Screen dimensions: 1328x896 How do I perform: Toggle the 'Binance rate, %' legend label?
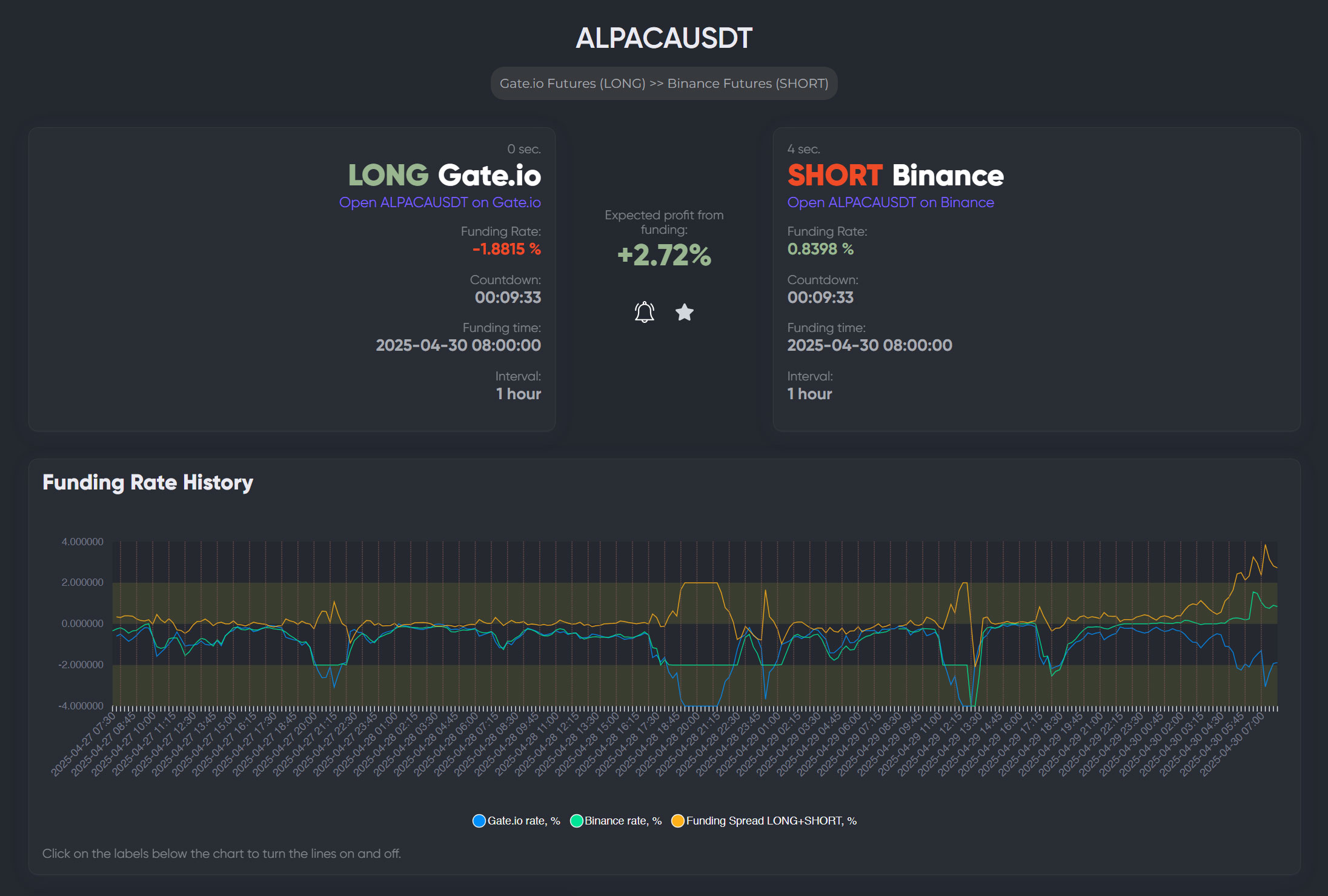click(x=623, y=821)
